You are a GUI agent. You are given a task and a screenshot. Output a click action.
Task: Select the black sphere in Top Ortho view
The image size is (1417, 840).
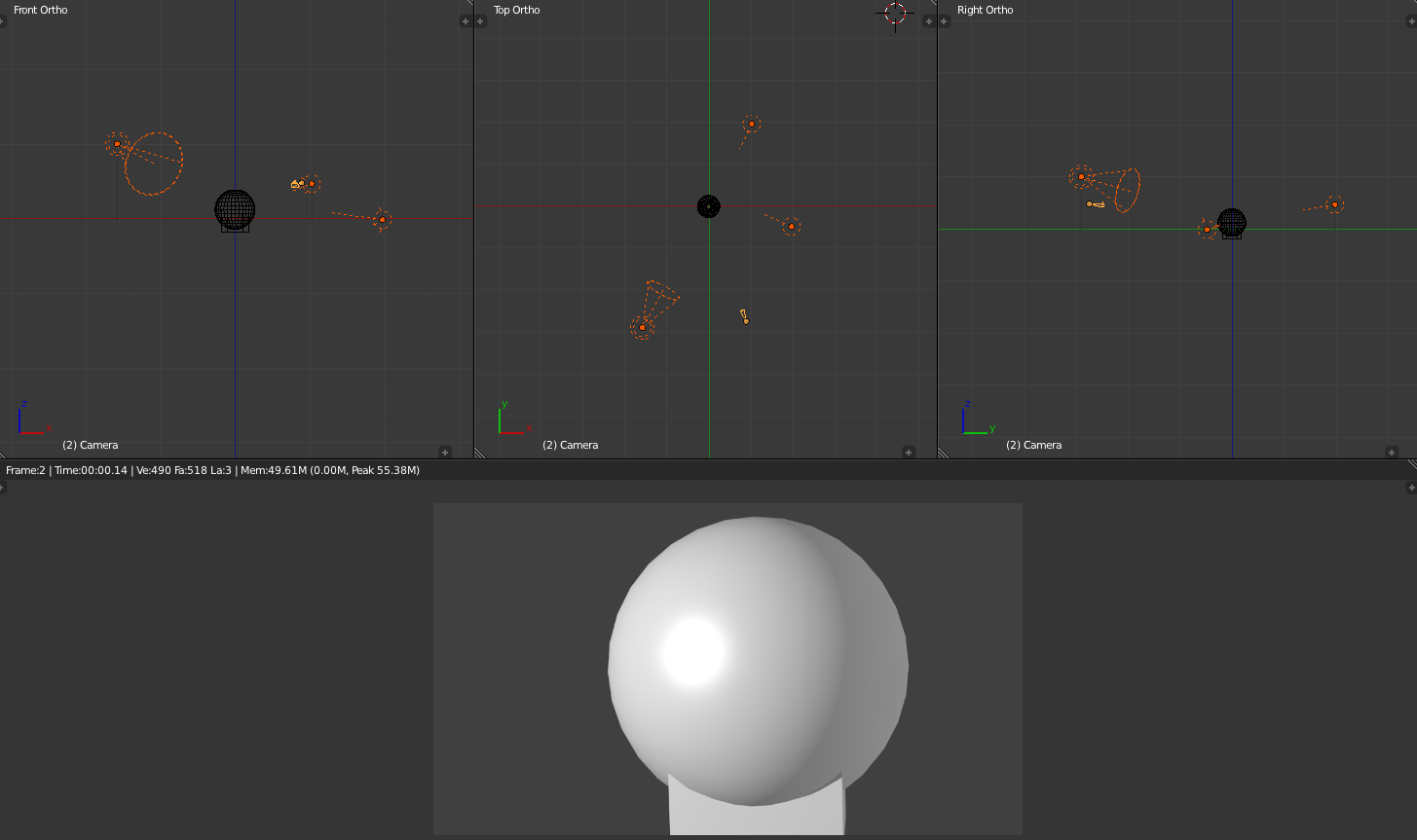click(709, 206)
